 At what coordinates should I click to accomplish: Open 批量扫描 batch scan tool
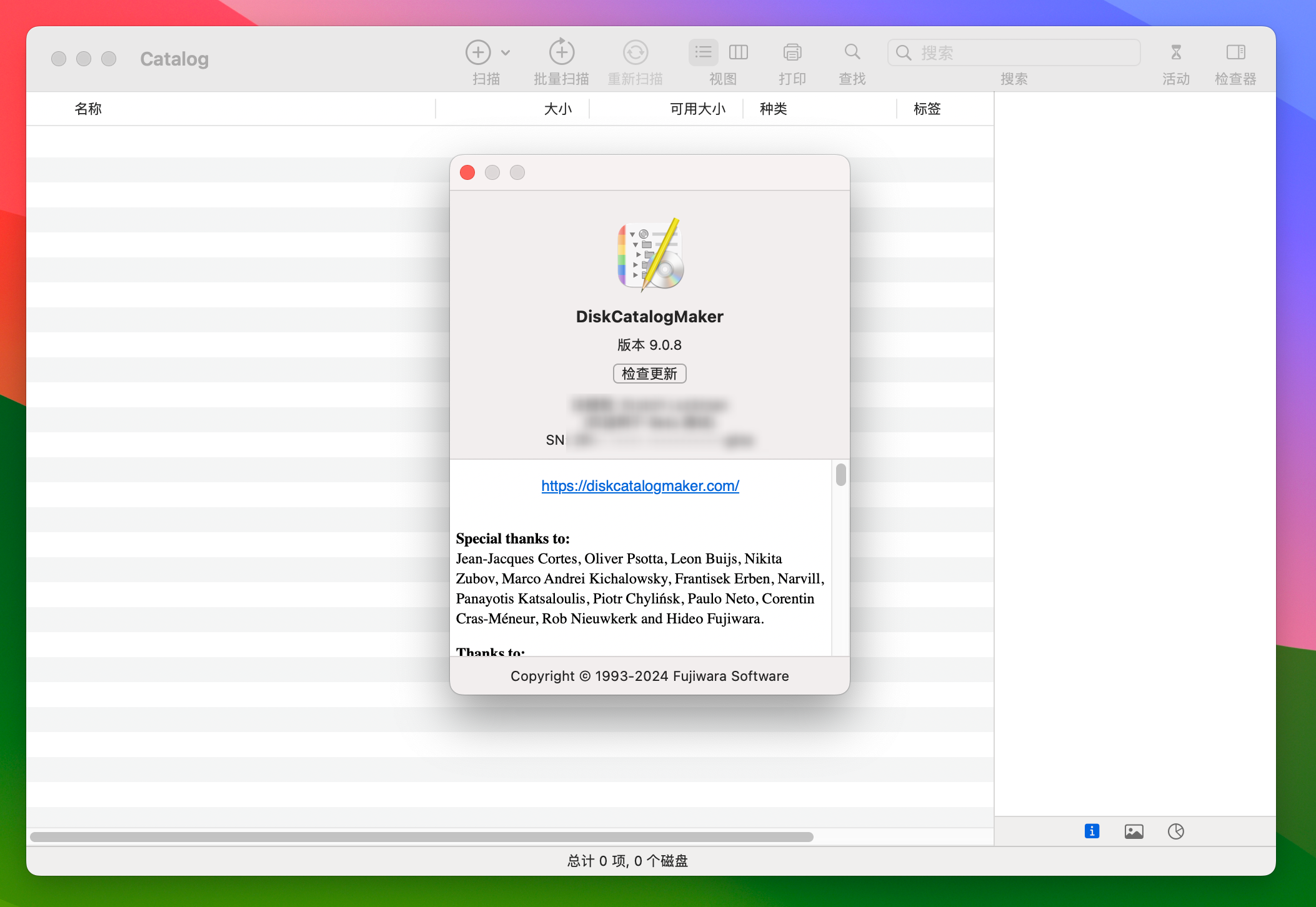[x=561, y=52]
